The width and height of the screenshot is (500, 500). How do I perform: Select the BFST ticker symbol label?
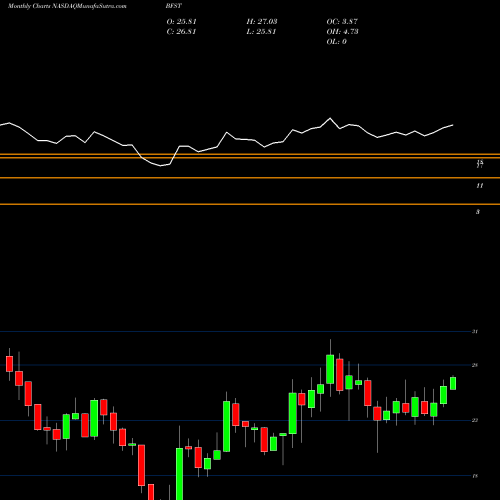point(174,6)
